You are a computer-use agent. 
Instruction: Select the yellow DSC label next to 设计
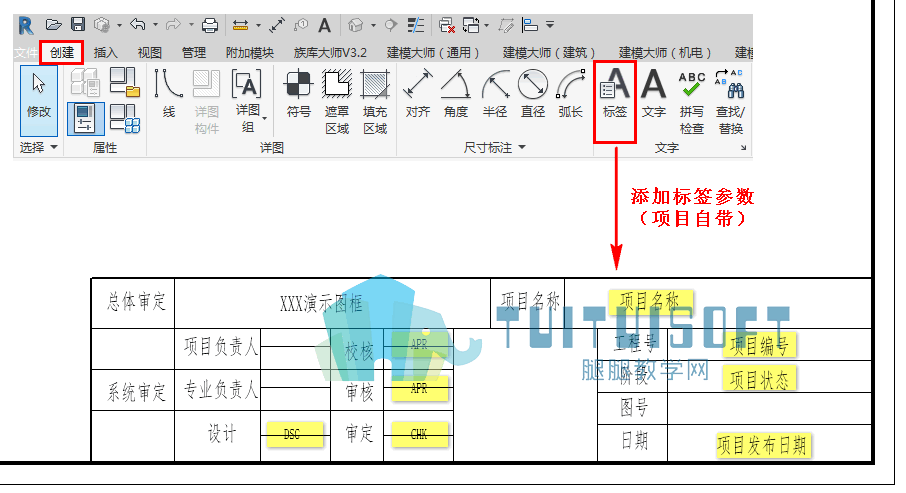point(294,434)
